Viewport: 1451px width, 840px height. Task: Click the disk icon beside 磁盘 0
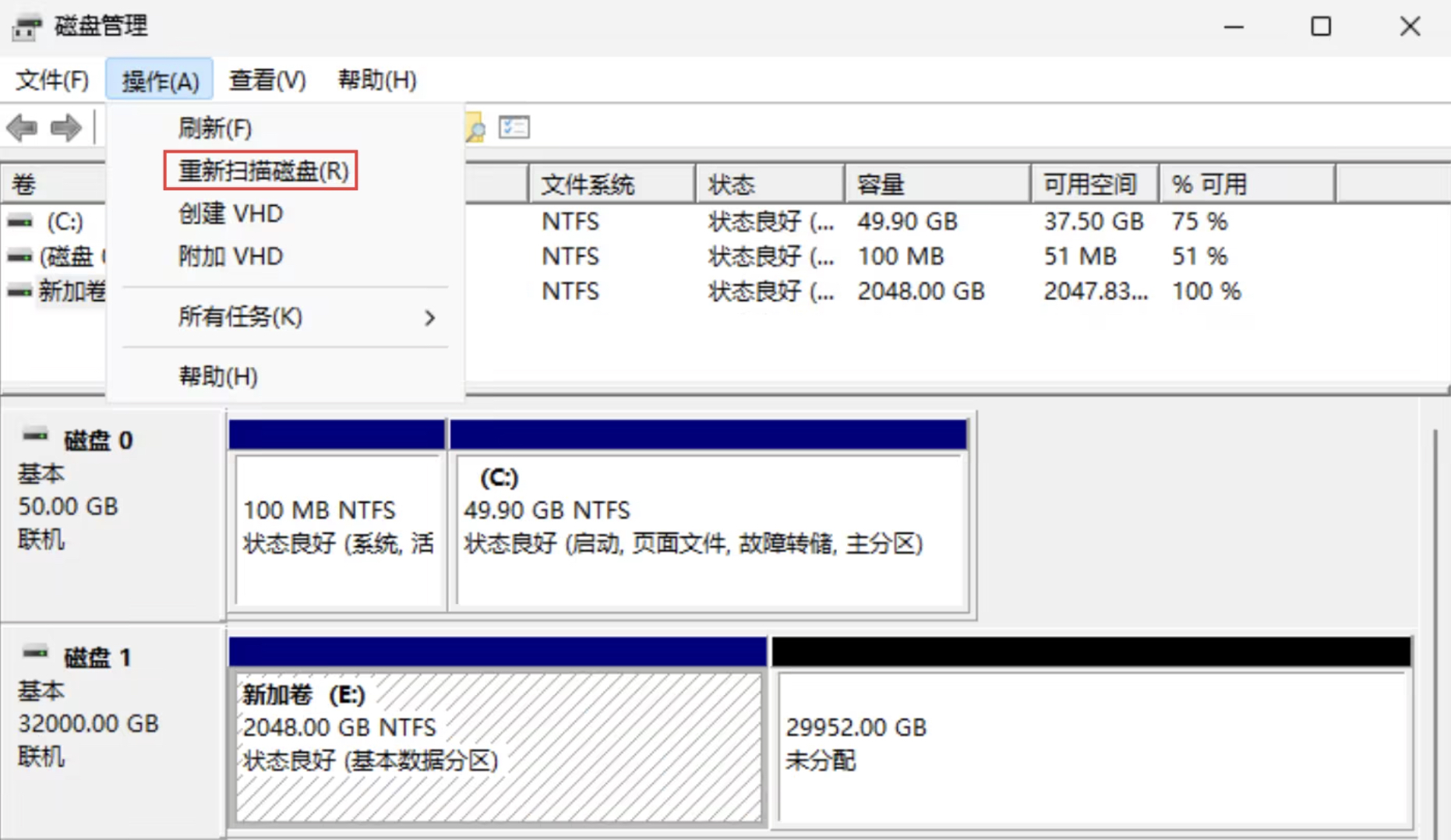[35, 436]
